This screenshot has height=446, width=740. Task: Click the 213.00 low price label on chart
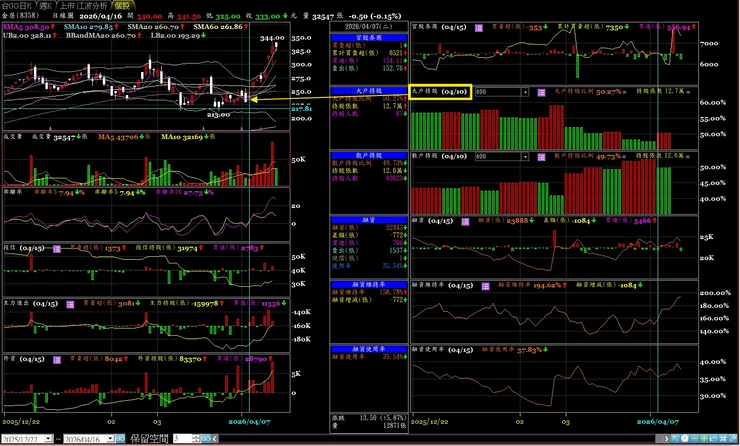(218, 115)
